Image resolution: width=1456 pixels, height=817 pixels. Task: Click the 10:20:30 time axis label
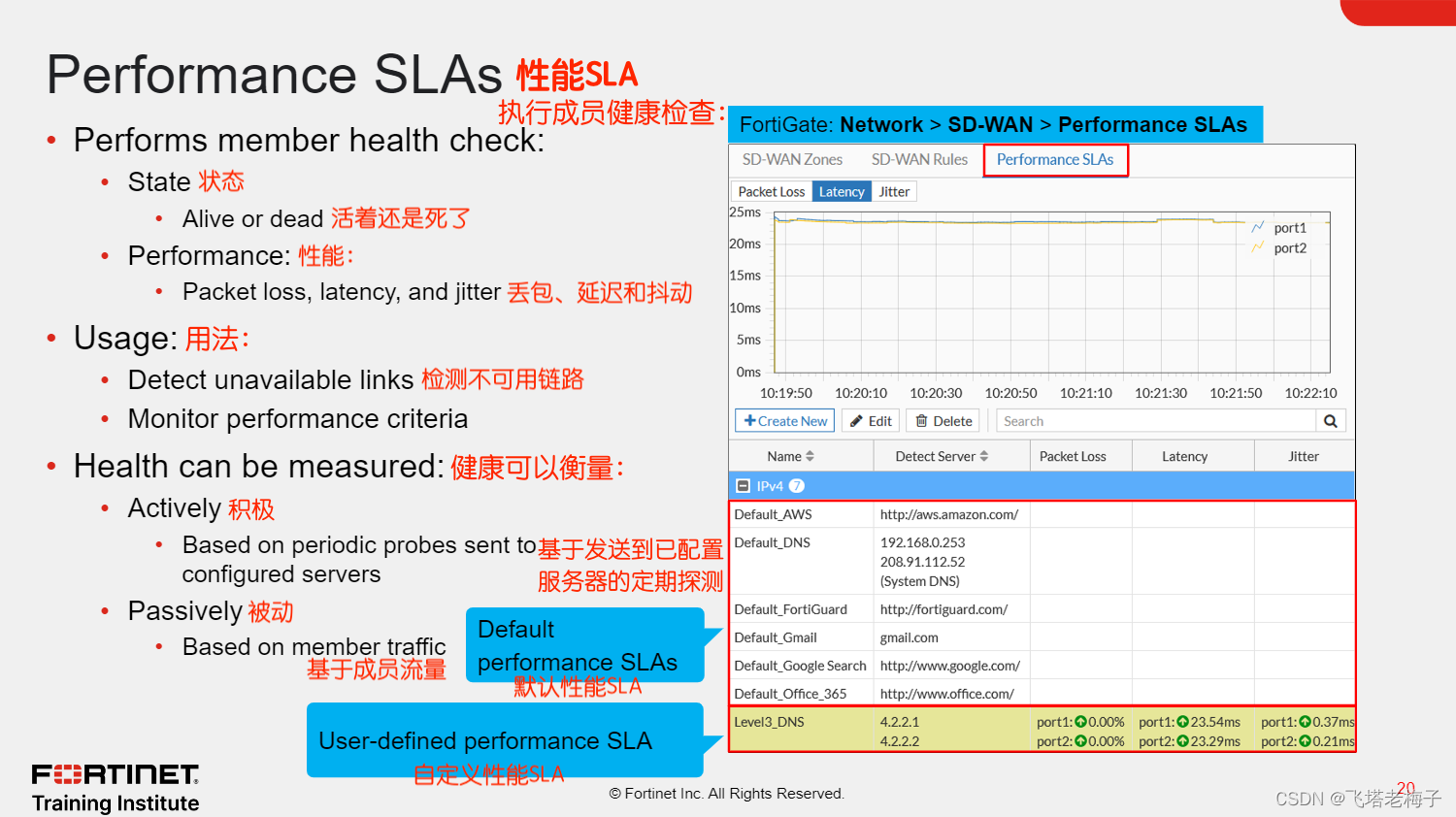tap(936, 393)
